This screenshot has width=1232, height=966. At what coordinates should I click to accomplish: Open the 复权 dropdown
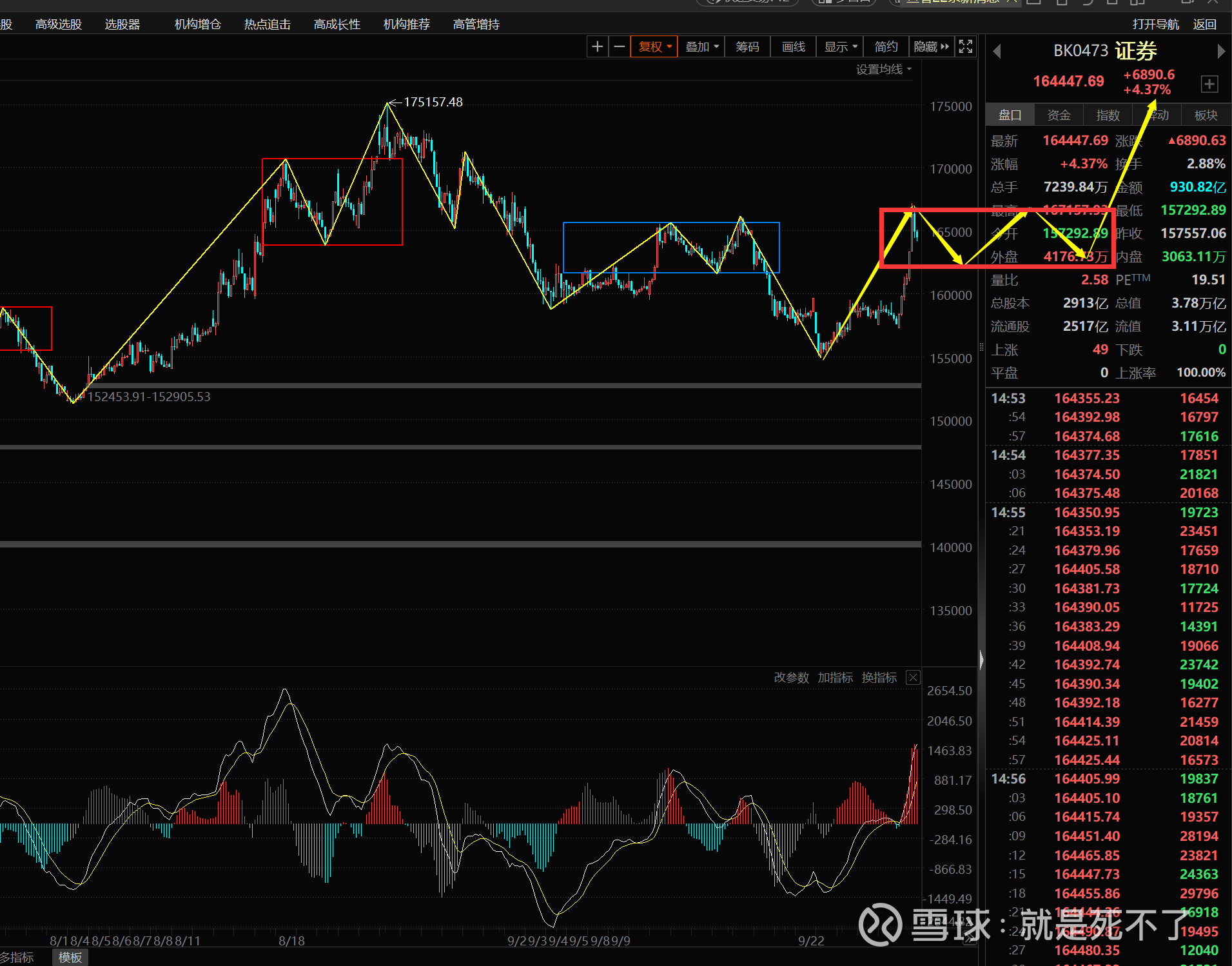click(654, 46)
